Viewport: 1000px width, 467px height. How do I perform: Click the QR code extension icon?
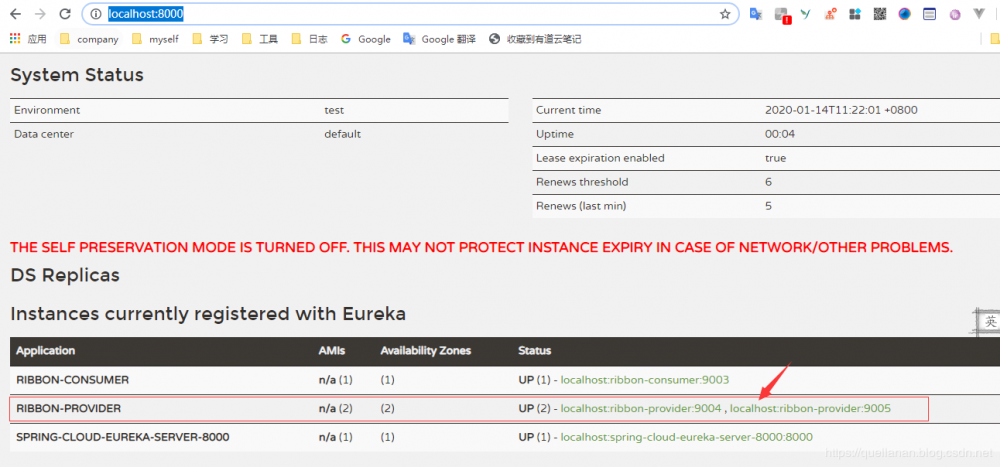coord(880,14)
